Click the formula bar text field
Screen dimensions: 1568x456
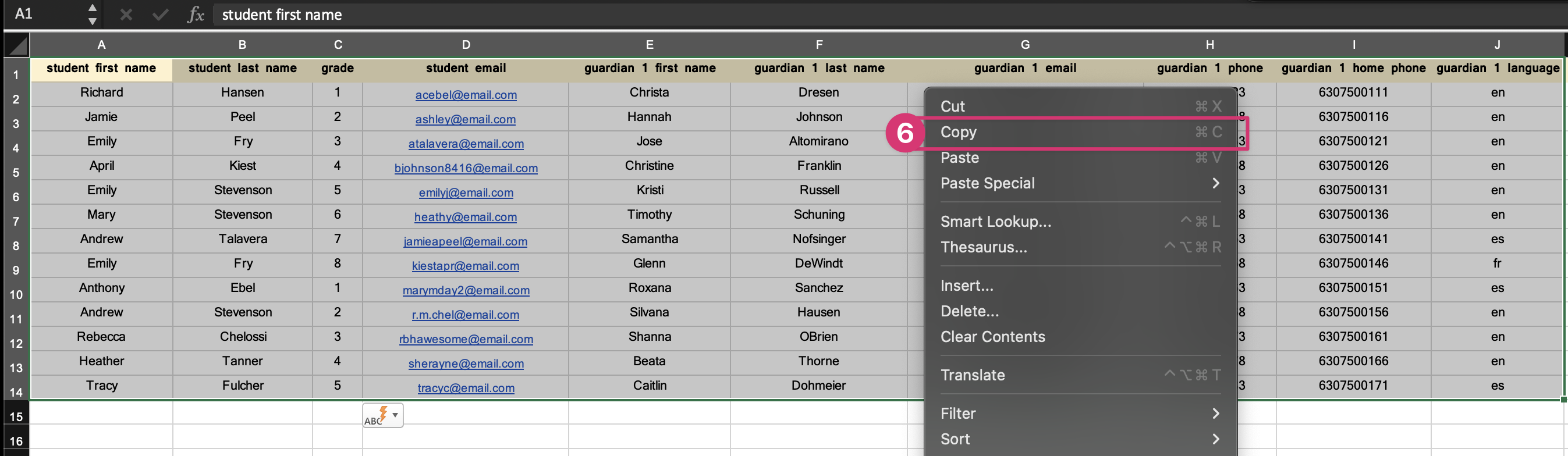point(730,15)
